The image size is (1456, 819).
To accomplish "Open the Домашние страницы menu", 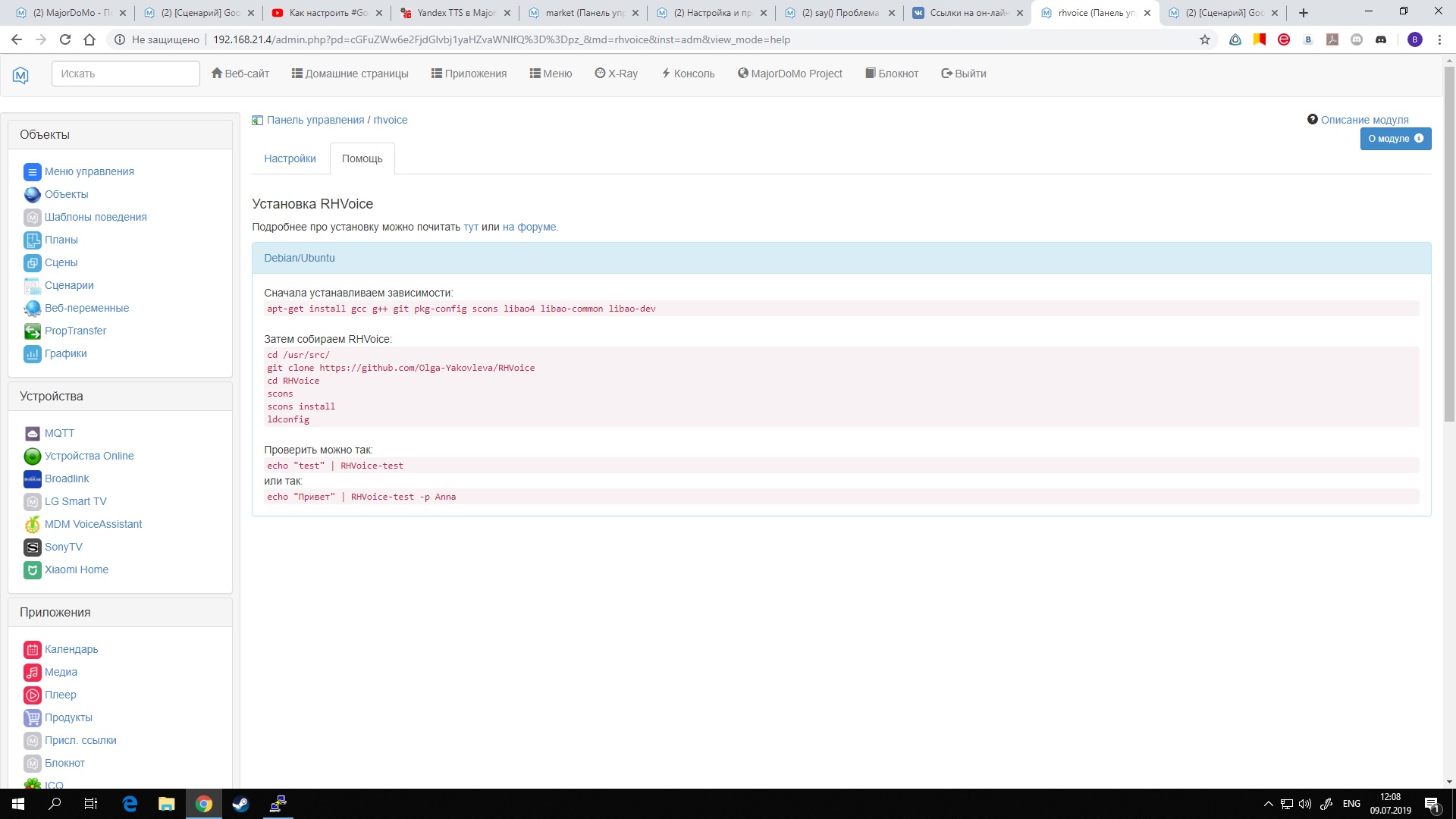I will pyautogui.click(x=350, y=74).
